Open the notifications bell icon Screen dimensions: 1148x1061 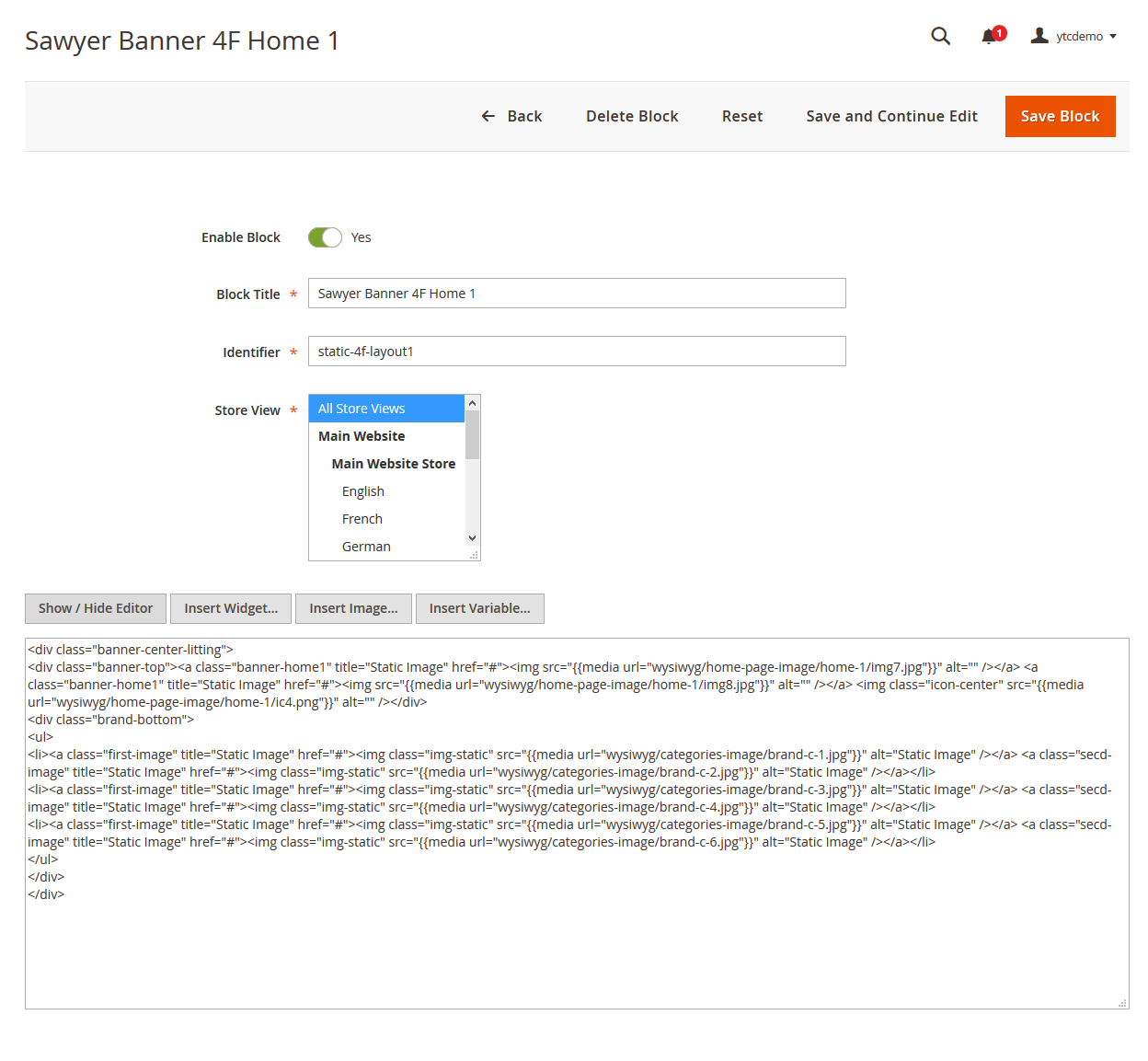989,37
